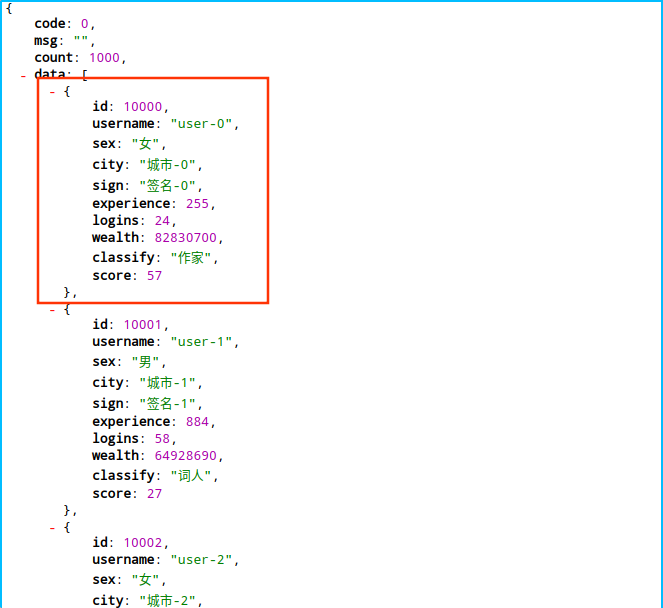This screenshot has width=663, height=608.
Task: Click score value 27
Action: coord(154,494)
